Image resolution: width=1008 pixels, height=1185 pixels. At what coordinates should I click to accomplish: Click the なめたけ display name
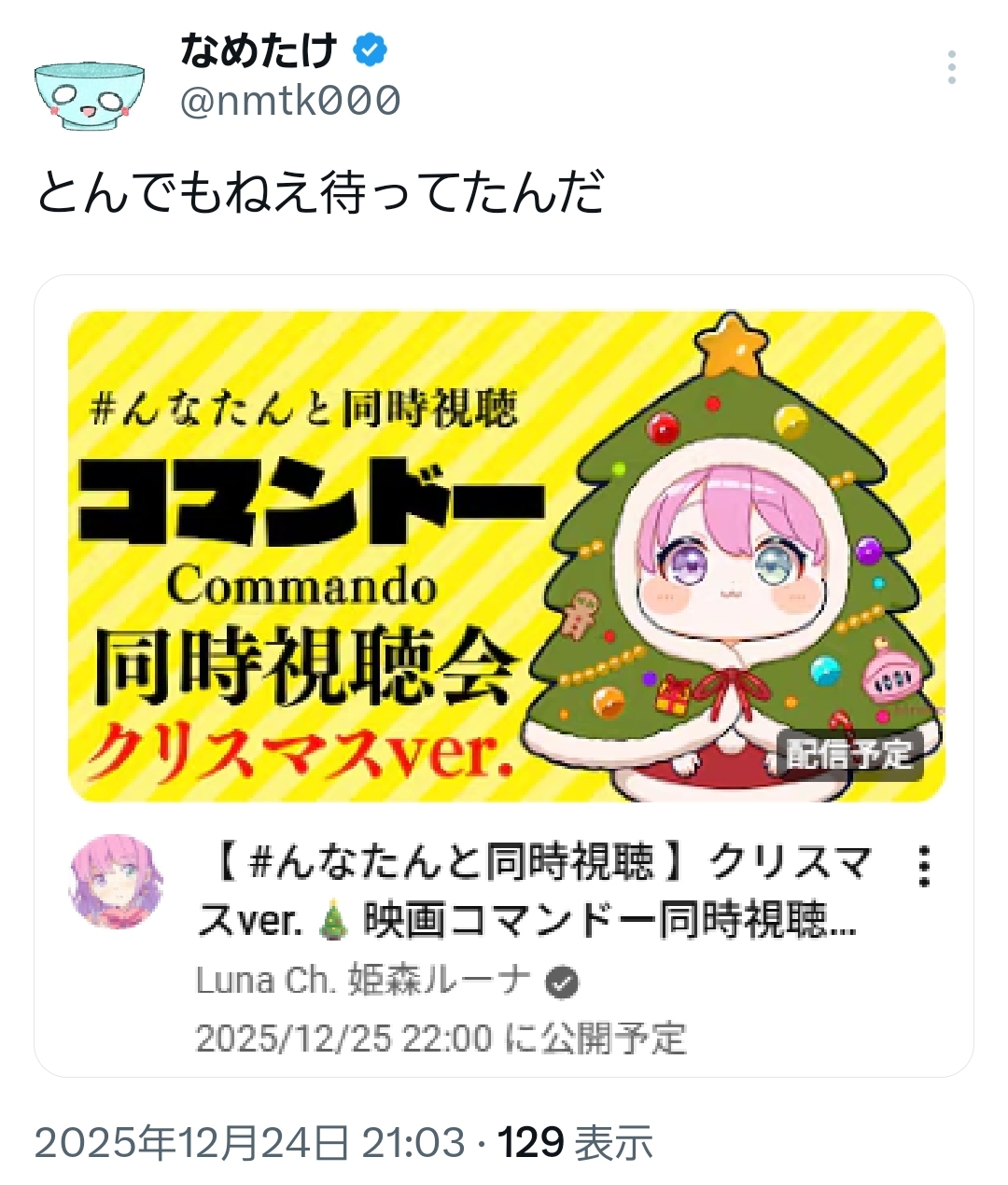(259, 49)
